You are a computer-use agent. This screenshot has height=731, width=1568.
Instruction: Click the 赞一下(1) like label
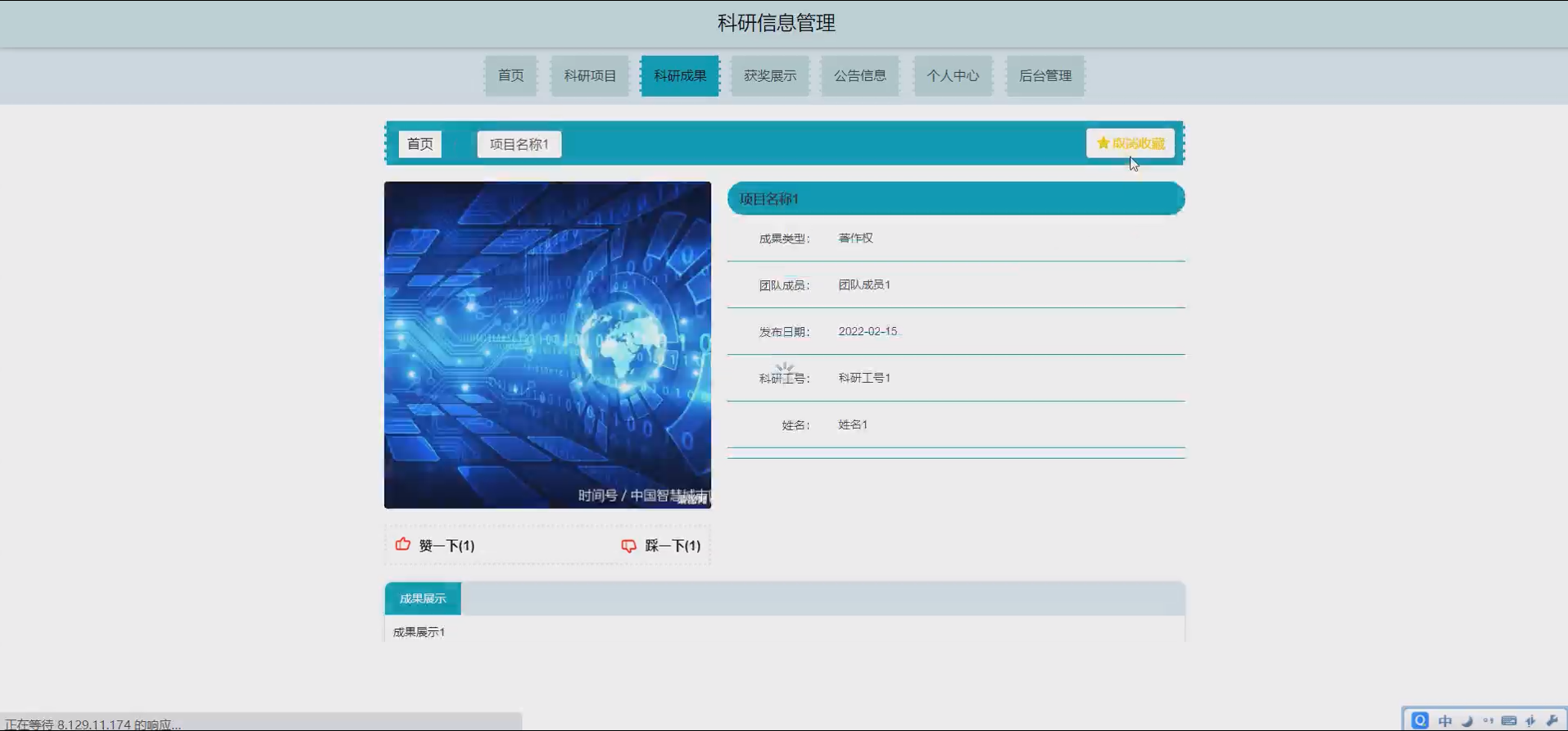point(446,546)
